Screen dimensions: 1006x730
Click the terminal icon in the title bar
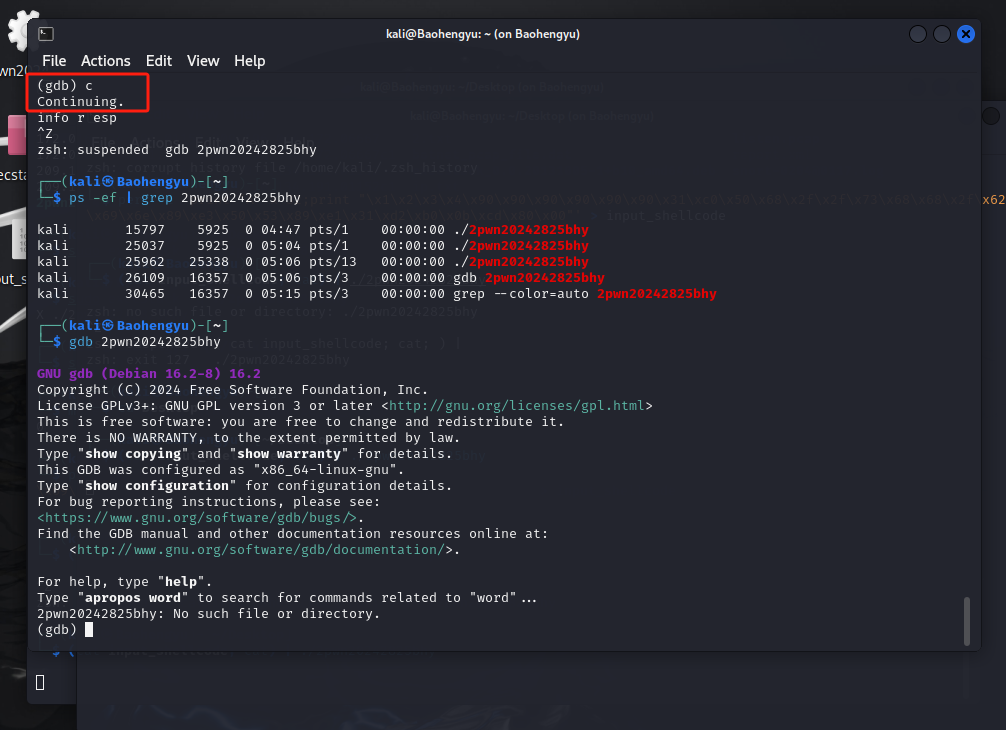click(46, 34)
